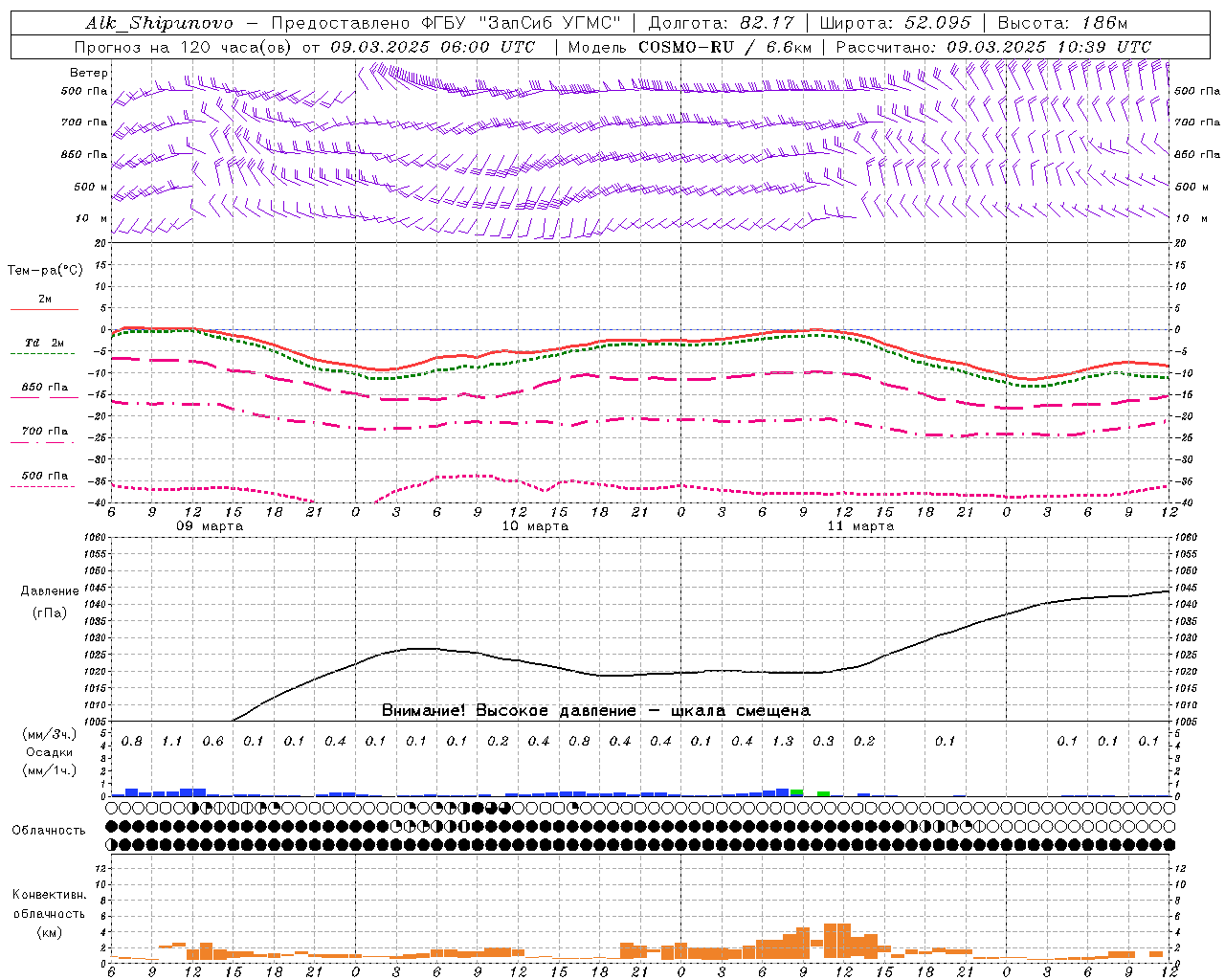Click the 1.1 precipitation value
This screenshot has width=1225, height=980.
172,741
